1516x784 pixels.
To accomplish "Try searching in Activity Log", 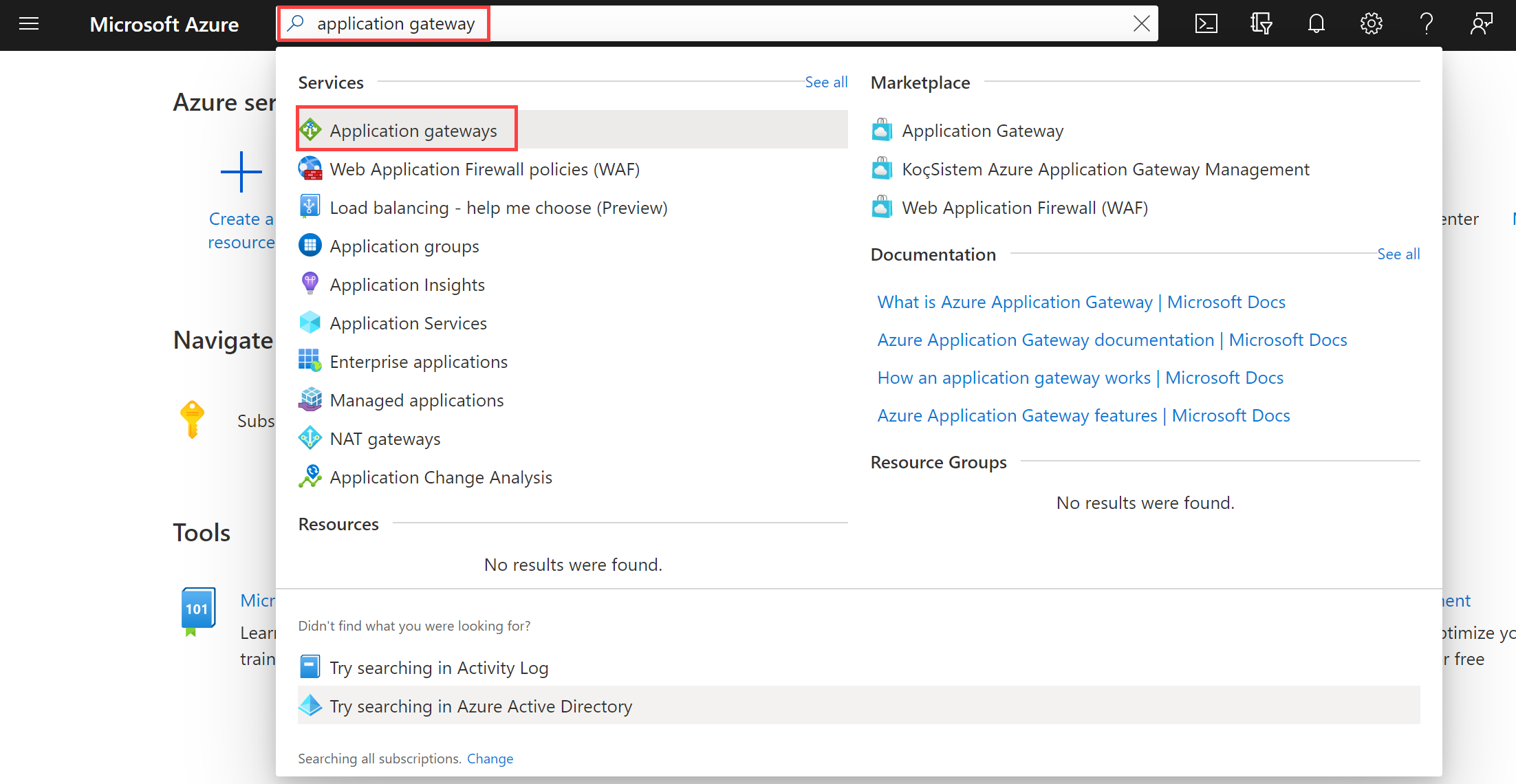I will (440, 667).
